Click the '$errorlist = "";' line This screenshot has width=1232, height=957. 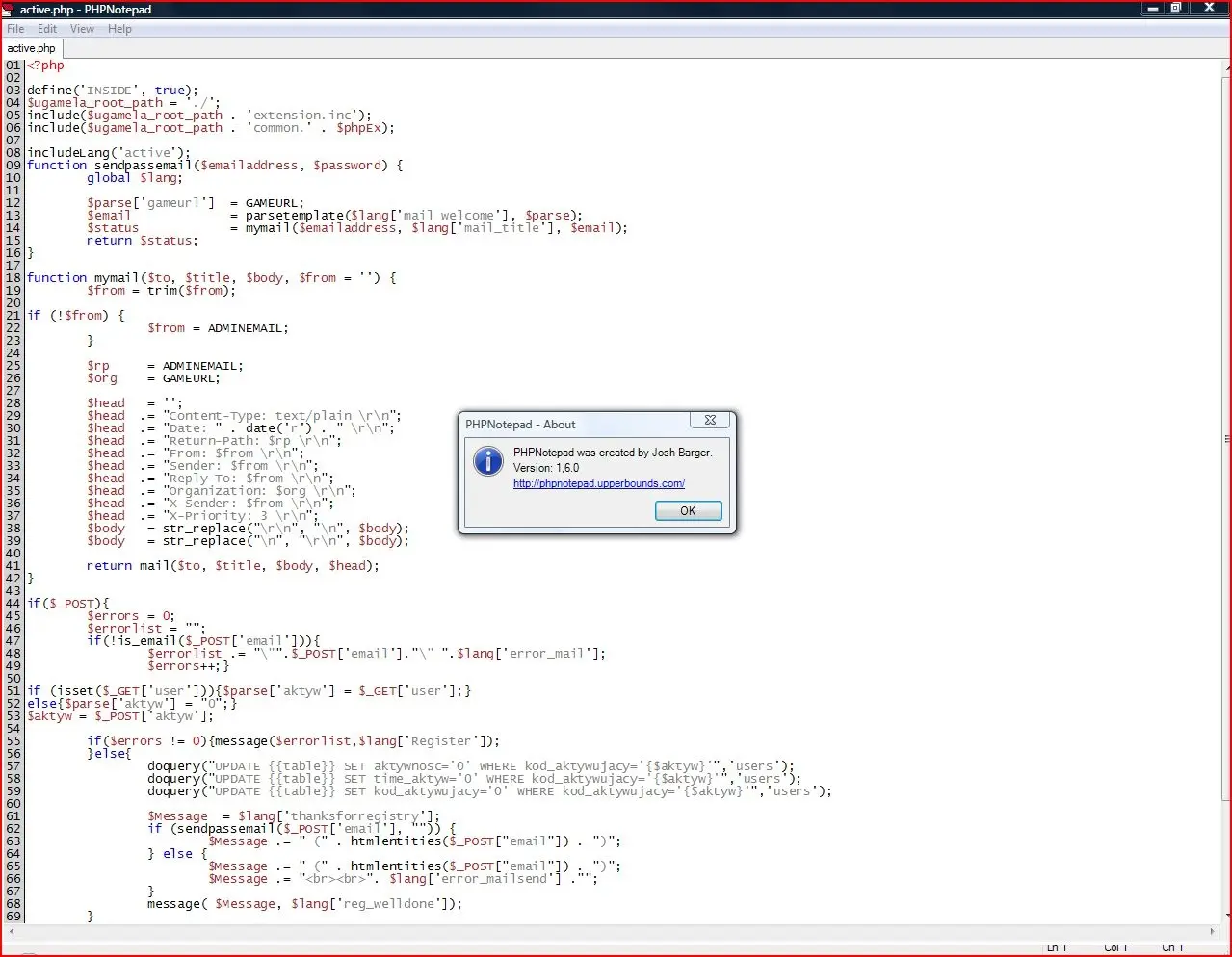(146, 629)
